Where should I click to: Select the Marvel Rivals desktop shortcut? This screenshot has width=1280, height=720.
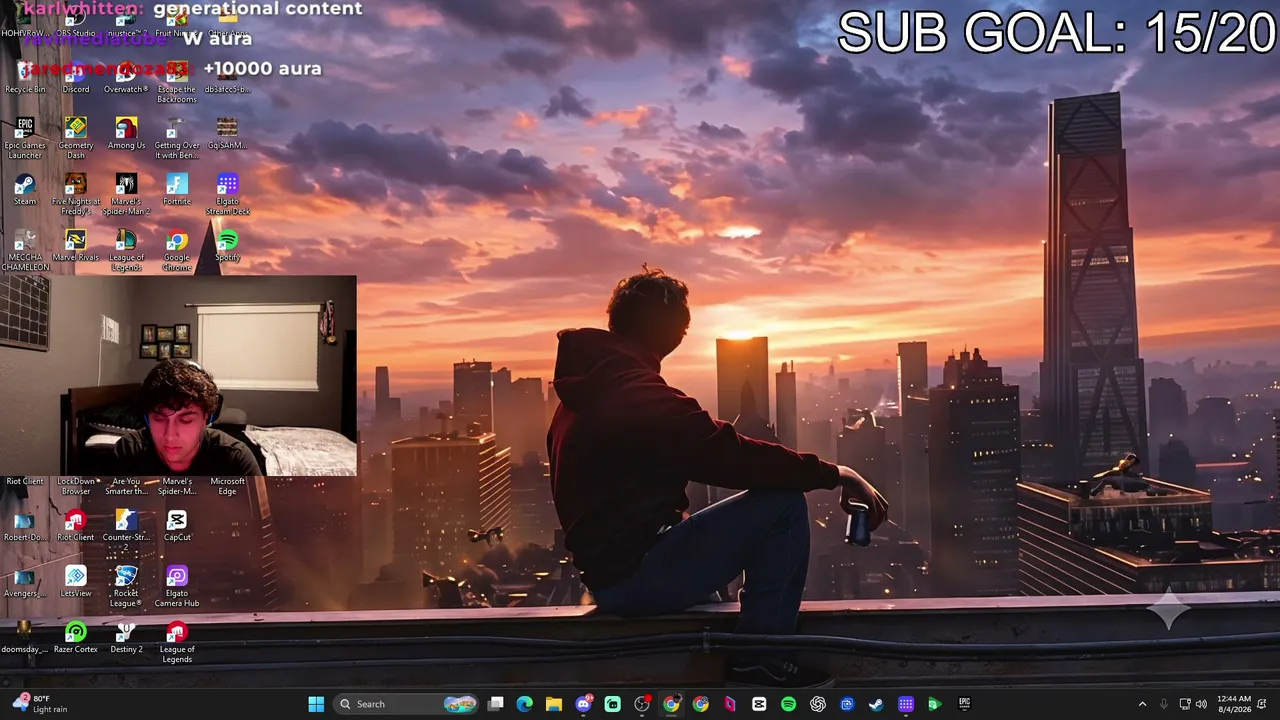click(x=76, y=246)
